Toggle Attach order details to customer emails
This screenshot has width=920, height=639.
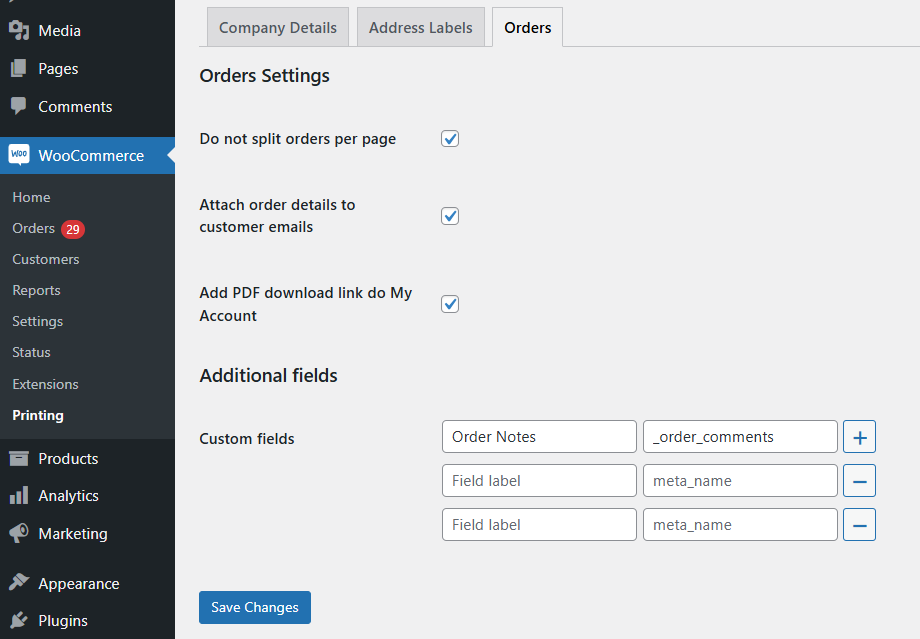pyautogui.click(x=450, y=216)
